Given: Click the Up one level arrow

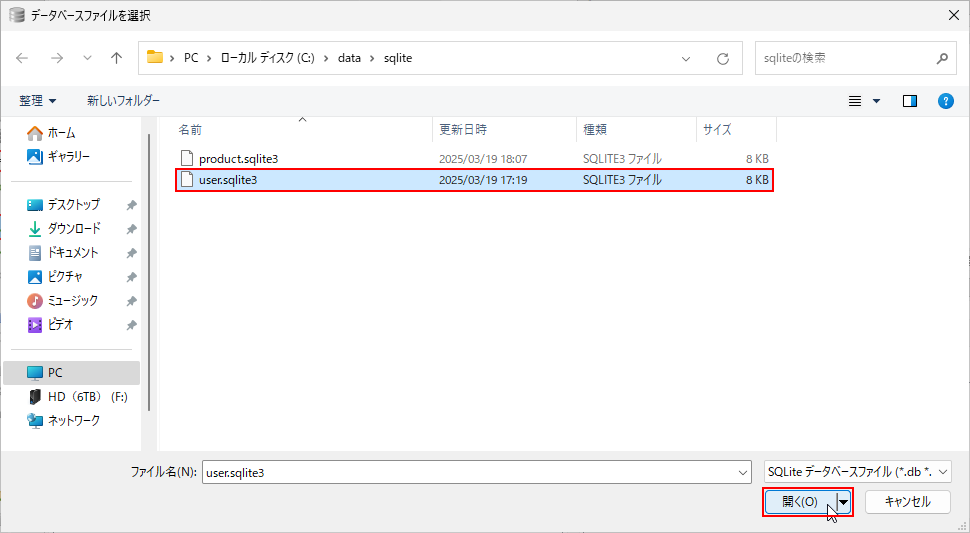Looking at the screenshot, I should pyautogui.click(x=116, y=58).
